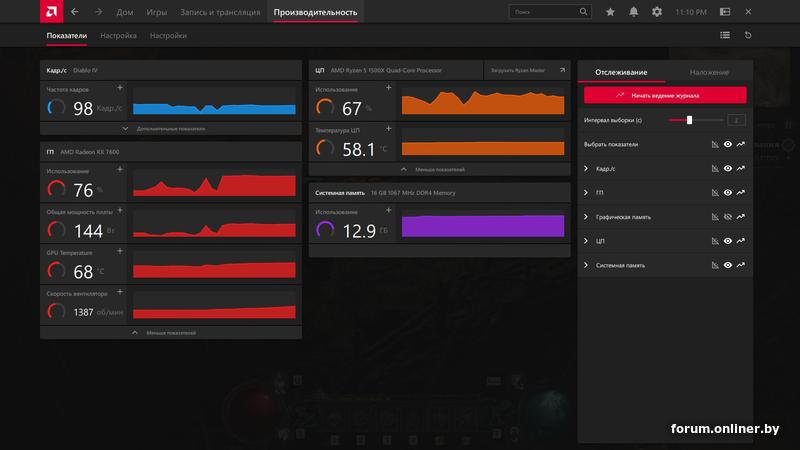Open the Игры tab

pos(157,12)
